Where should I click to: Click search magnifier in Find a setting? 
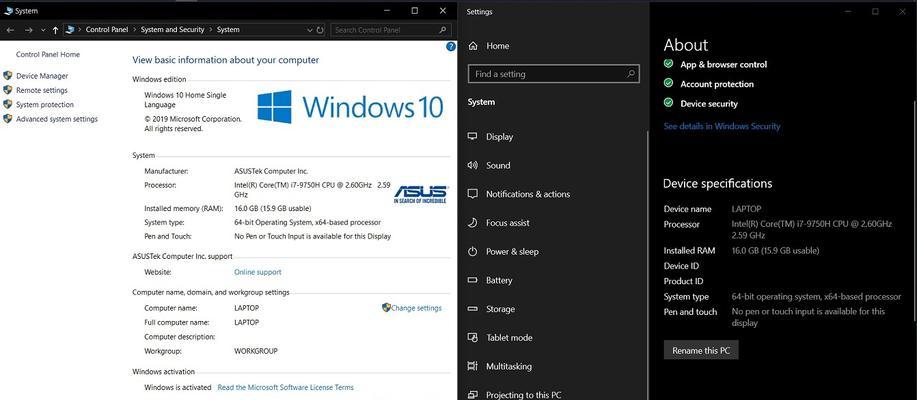click(x=631, y=74)
